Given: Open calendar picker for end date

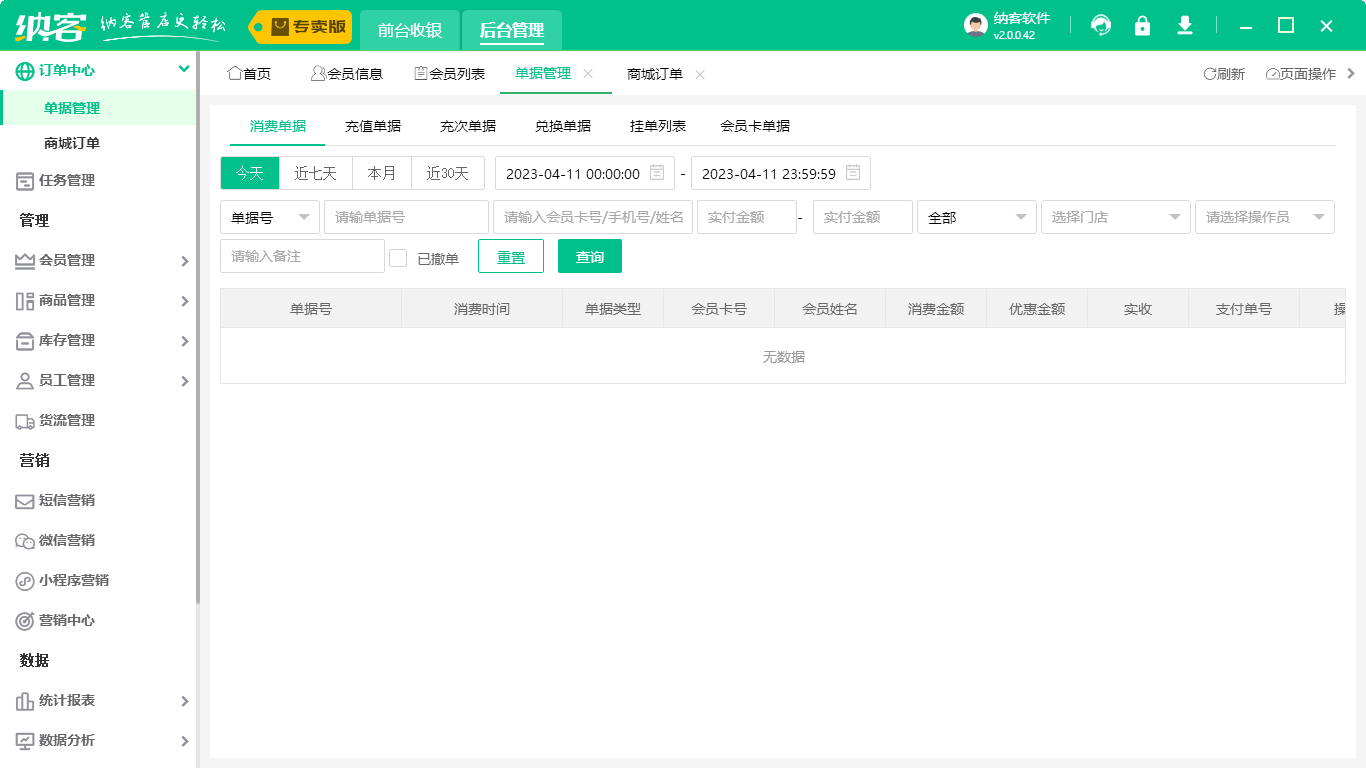Looking at the screenshot, I should click(x=853, y=173).
